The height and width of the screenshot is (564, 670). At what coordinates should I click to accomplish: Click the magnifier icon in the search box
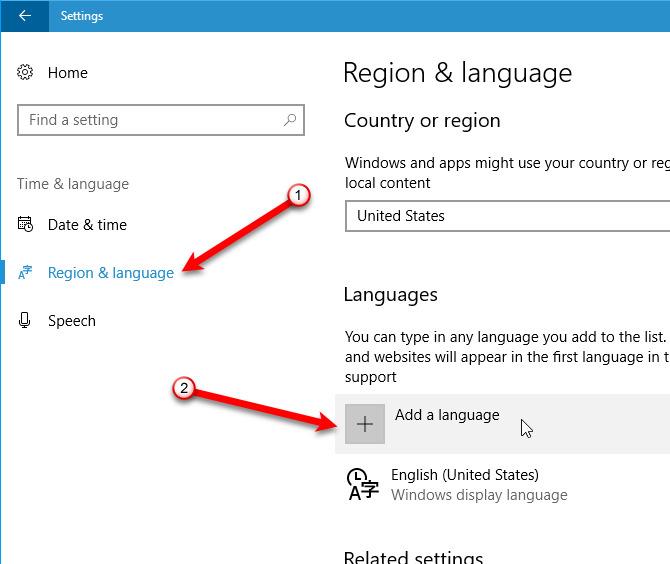coord(290,120)
